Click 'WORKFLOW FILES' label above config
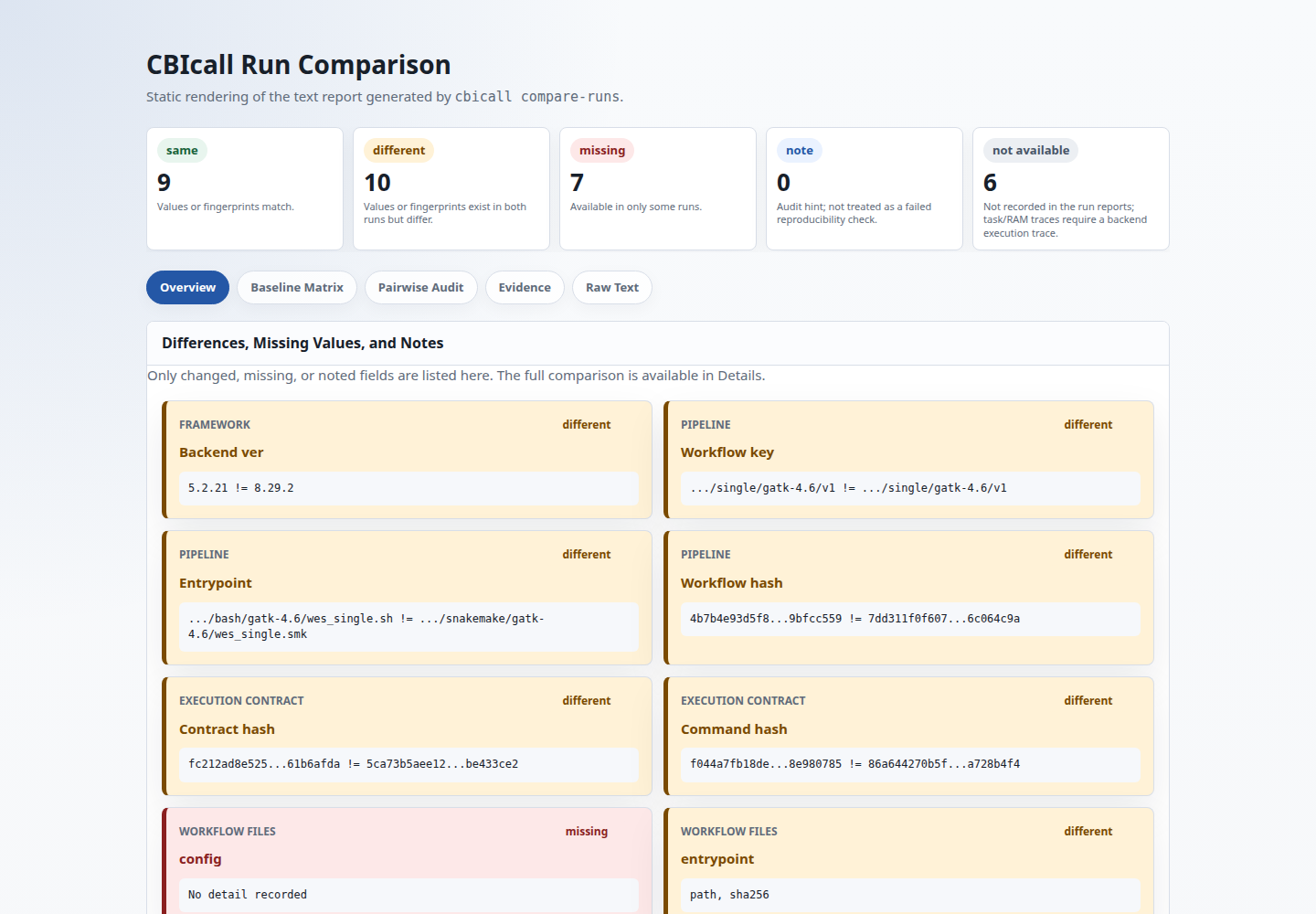Viewport: 1316px width, 914px height. click(228, 832)
